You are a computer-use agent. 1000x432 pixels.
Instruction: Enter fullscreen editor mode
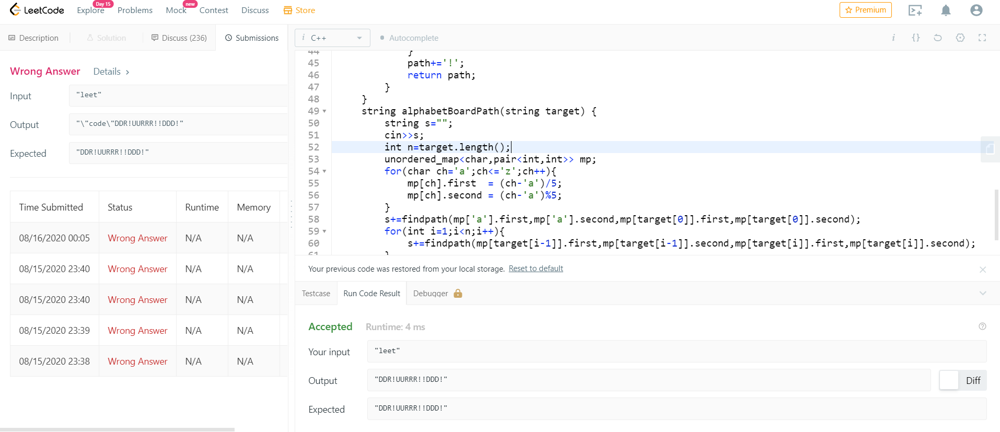pos(982,38)
